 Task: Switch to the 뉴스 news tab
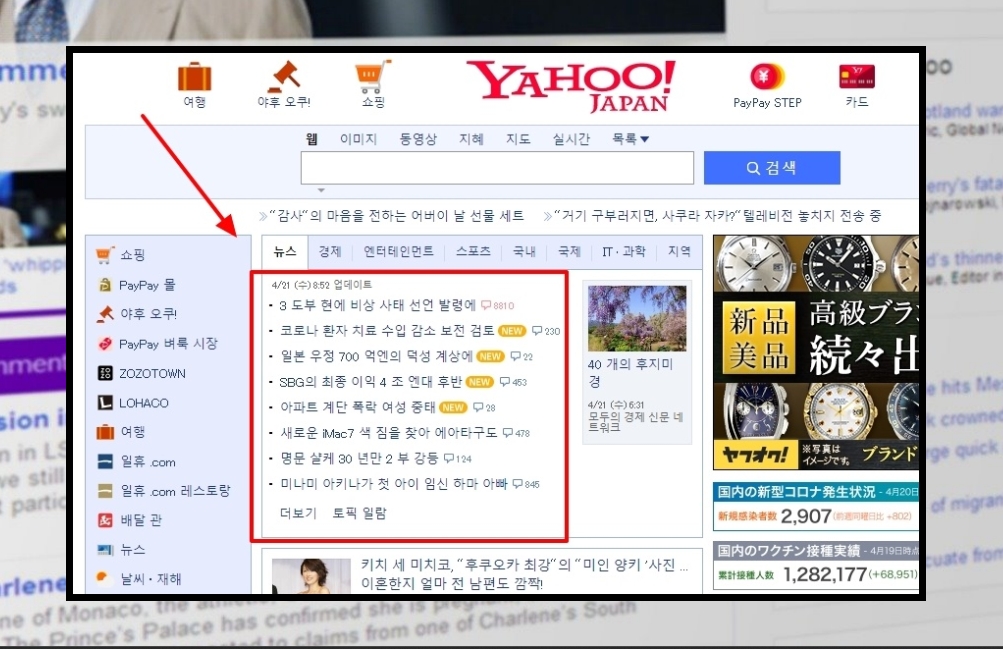click(285, 251)
